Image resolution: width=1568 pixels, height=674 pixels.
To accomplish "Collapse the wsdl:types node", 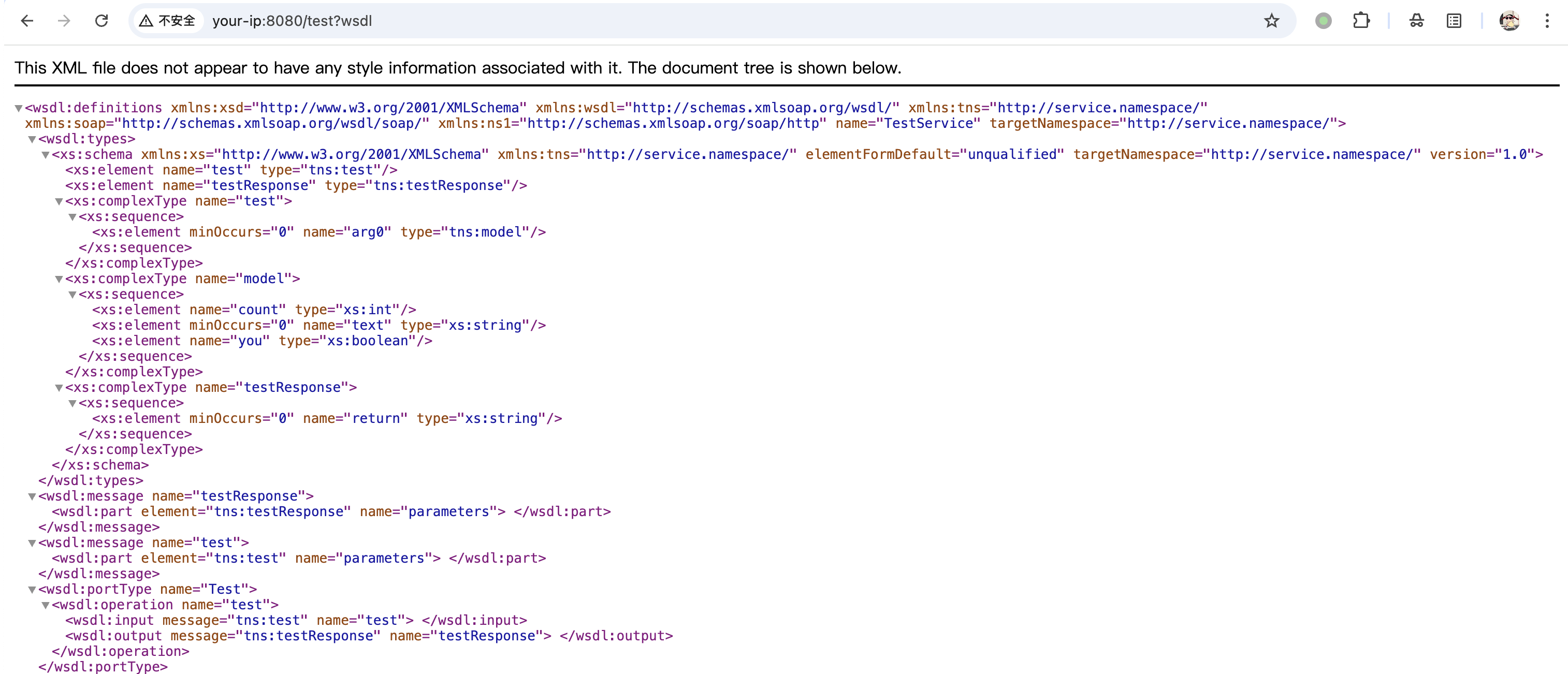I will point(32,139).
